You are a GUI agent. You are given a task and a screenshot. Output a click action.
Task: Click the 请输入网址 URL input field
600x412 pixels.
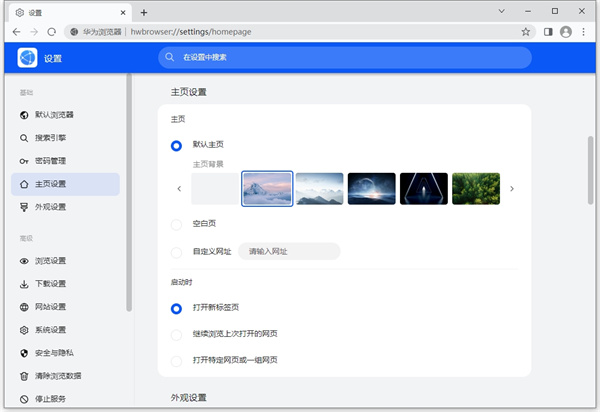click(289, 252)
